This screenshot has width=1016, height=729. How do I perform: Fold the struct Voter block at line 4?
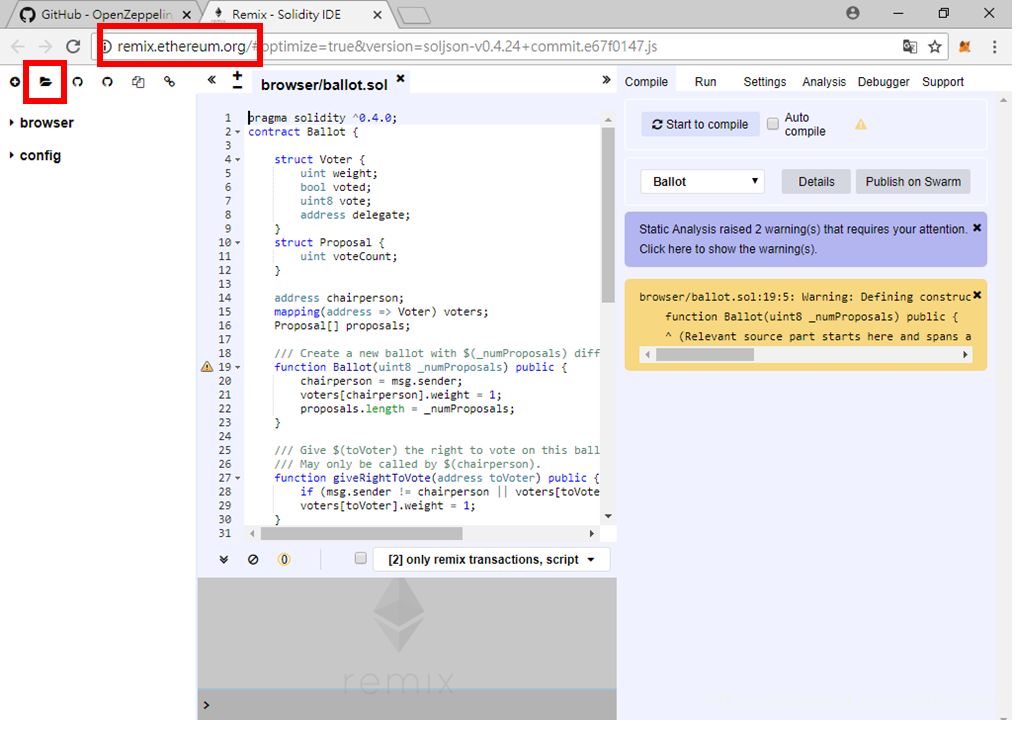click(x=238, y=159)
